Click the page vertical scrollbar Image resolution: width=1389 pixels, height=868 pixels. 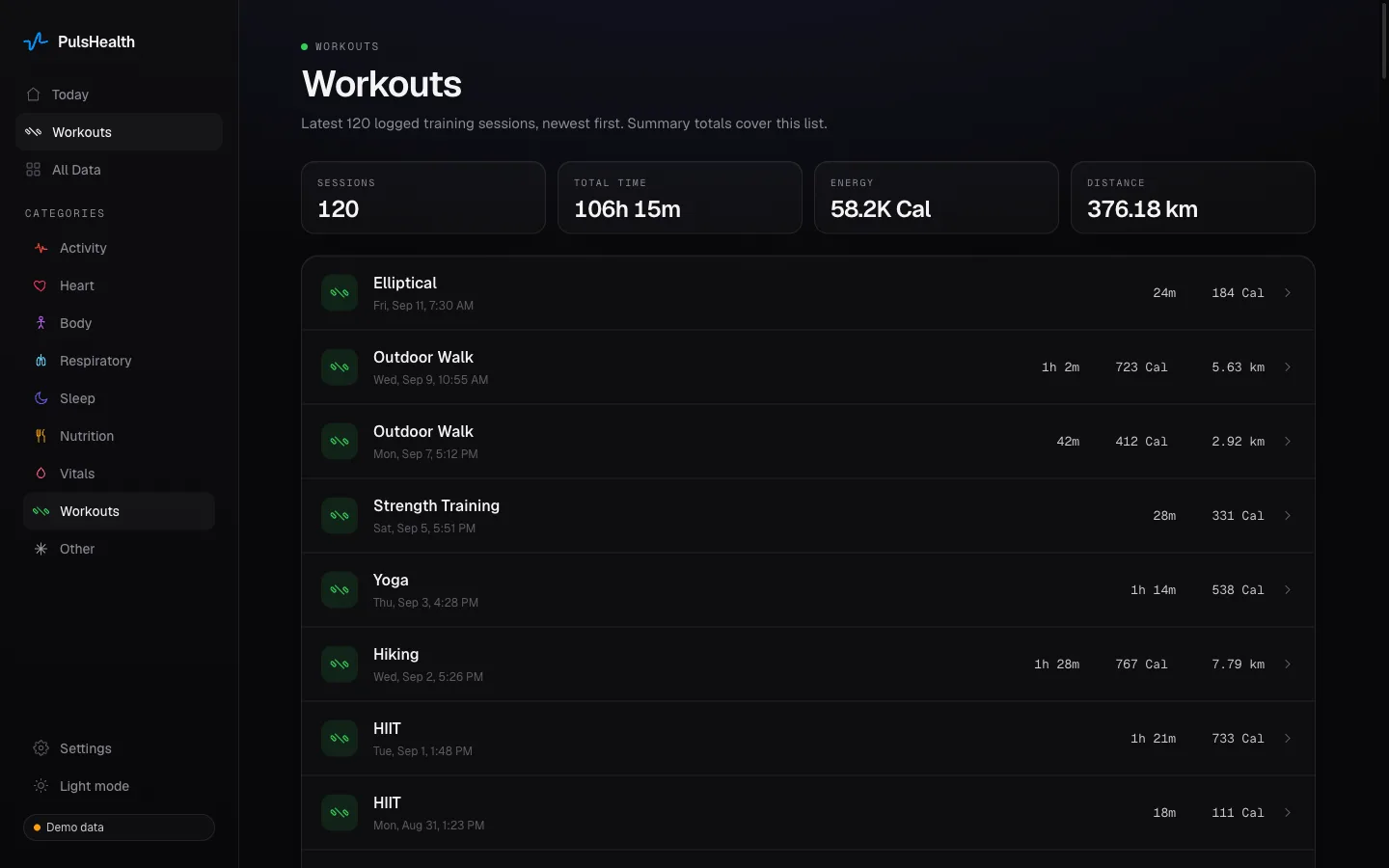pos(1384,43)
